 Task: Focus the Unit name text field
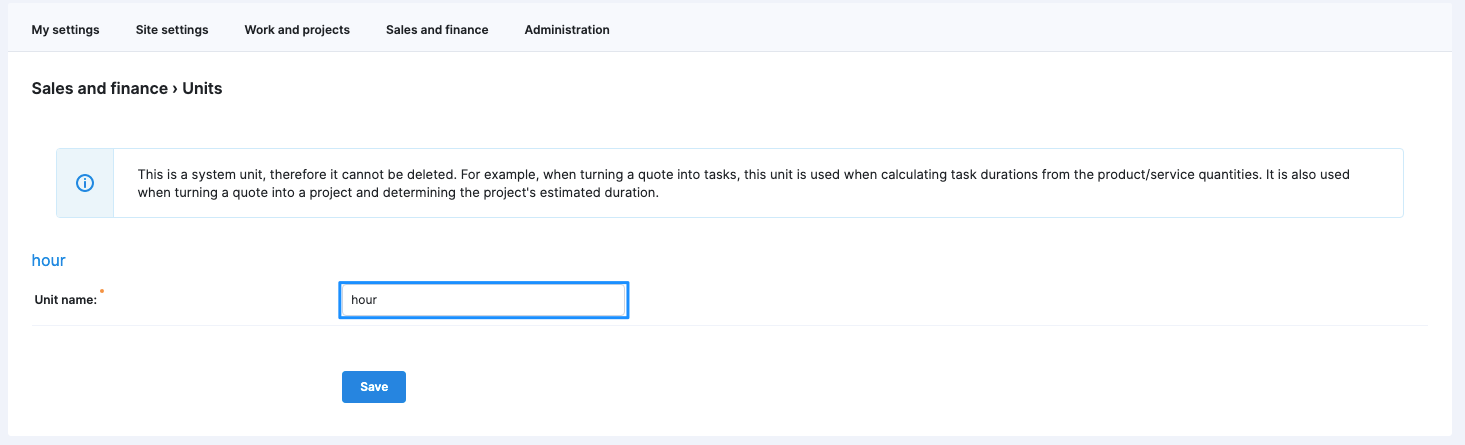(x=484, y=300)
